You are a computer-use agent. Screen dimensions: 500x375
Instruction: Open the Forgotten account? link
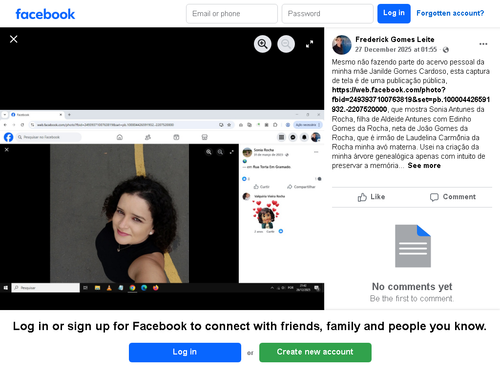click(450, 13)
